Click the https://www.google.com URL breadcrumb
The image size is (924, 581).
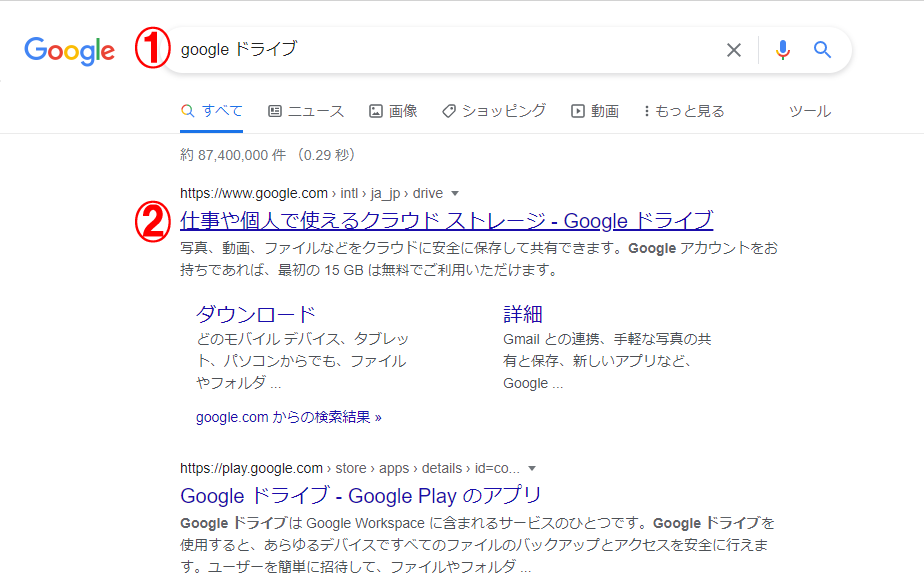(x=311, y=193)
